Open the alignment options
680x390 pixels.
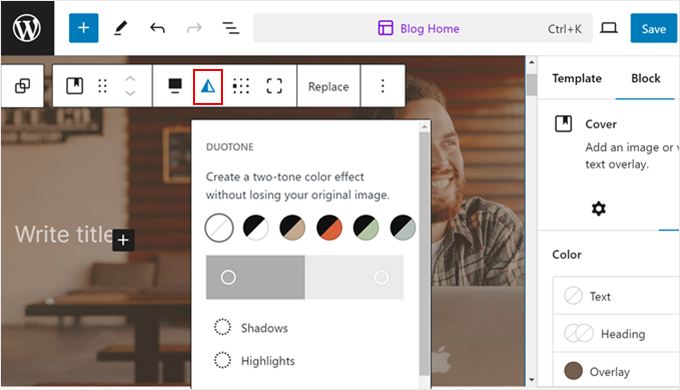(x=175, y=86)
